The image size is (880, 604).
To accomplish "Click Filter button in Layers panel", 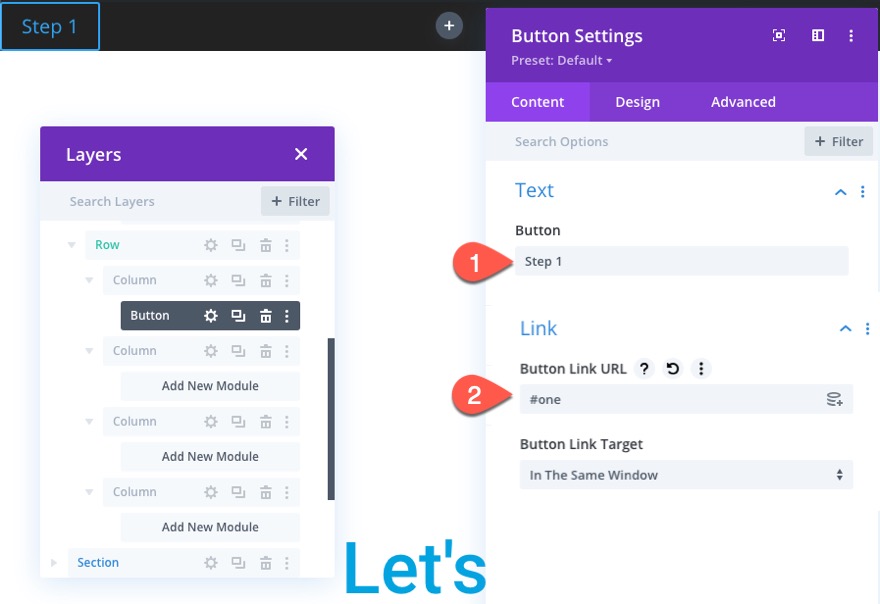I will 295,202.
